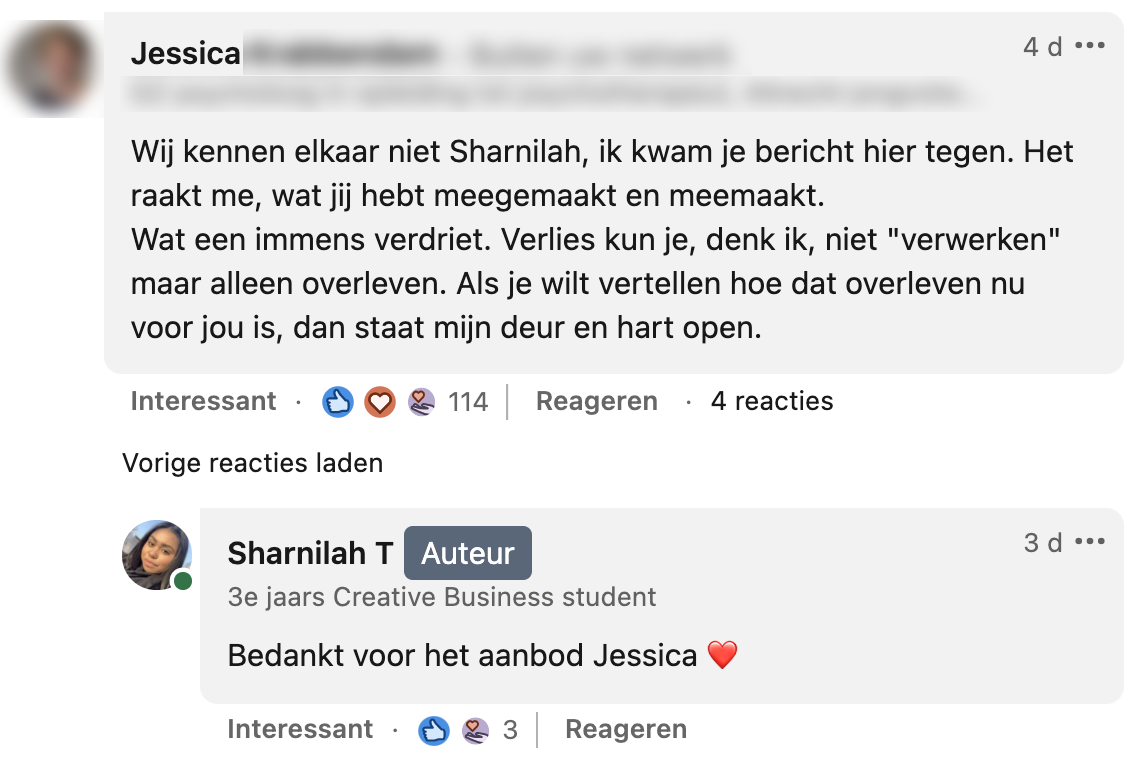
Task: Click the support reaction icon on Sharnilah's reply
Action: [475, 730]
